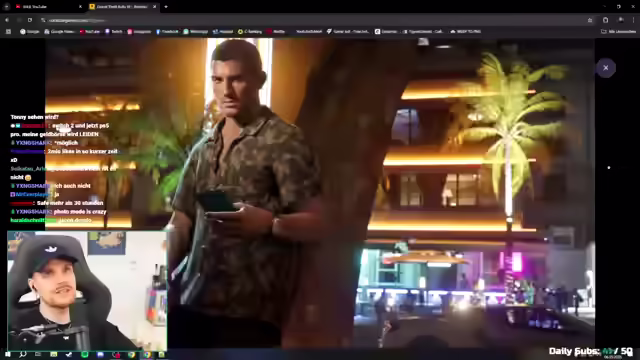Open Task View on the taskbar
Screen dimensions: 640x360
tap(38, 354)
